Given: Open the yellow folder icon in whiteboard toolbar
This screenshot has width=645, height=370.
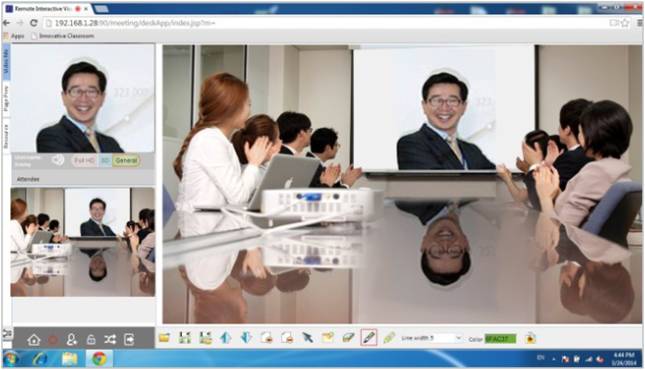Looking at the screenshot, I should click(x=165, y=338).
